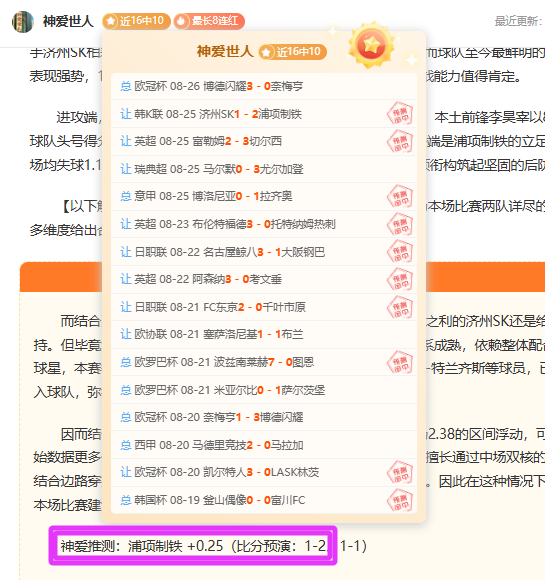Click the 神爱世人 author avatar
The image size is (545, 580).
pos(23,21)
